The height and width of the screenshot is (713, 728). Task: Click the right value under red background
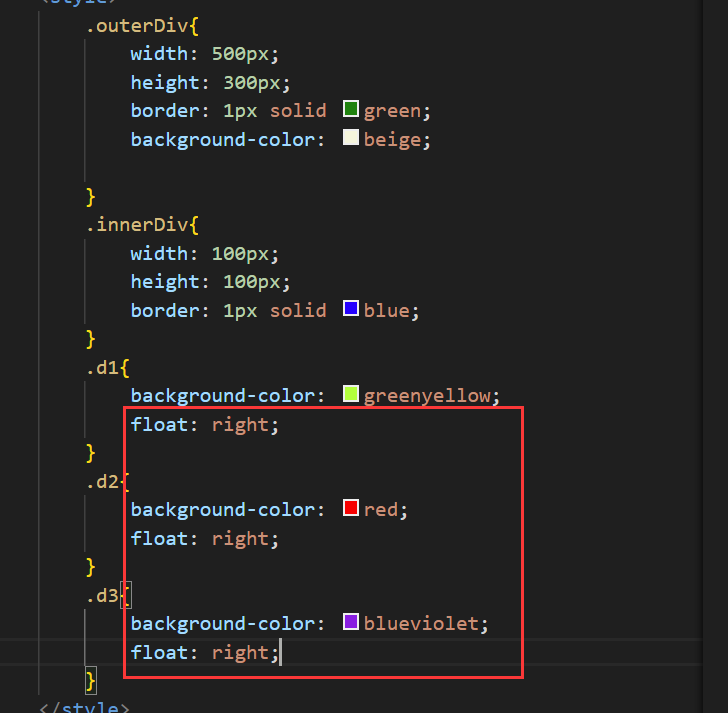[x=240, y=538]
